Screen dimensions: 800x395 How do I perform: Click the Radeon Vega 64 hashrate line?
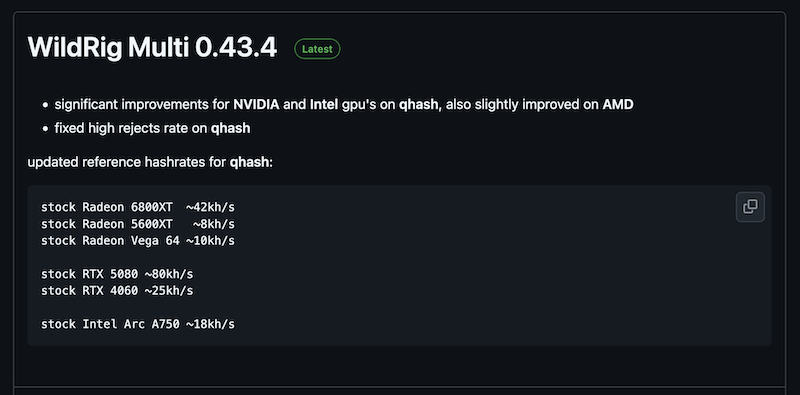[x=138, y=240]
